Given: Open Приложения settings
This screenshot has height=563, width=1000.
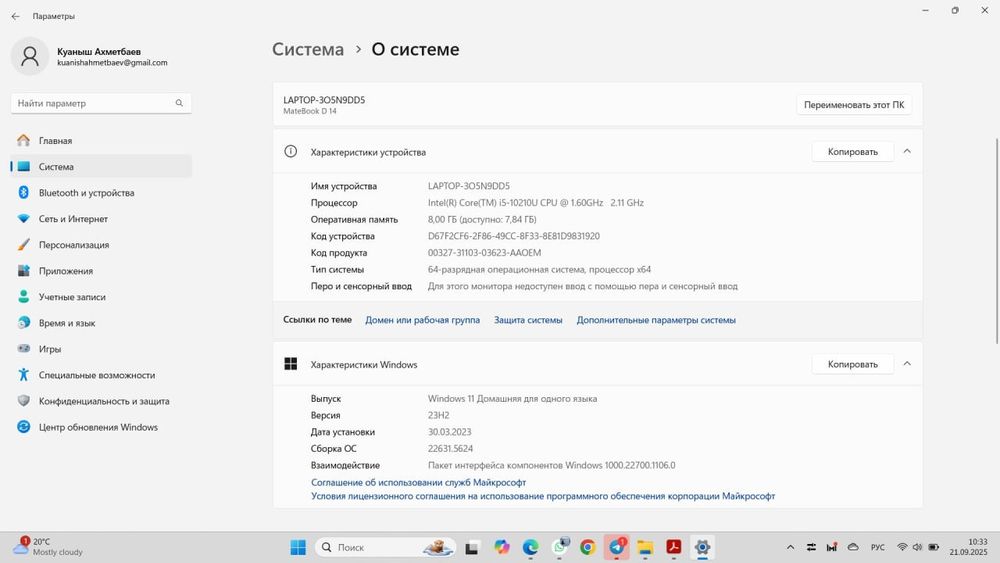Looking at the screenshot, I should click(101, 271).
